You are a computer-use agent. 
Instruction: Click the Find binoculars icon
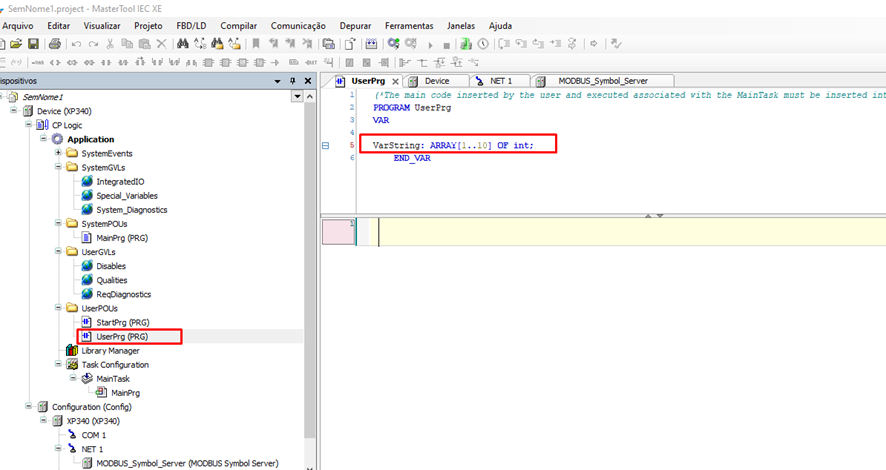point(182,44)
